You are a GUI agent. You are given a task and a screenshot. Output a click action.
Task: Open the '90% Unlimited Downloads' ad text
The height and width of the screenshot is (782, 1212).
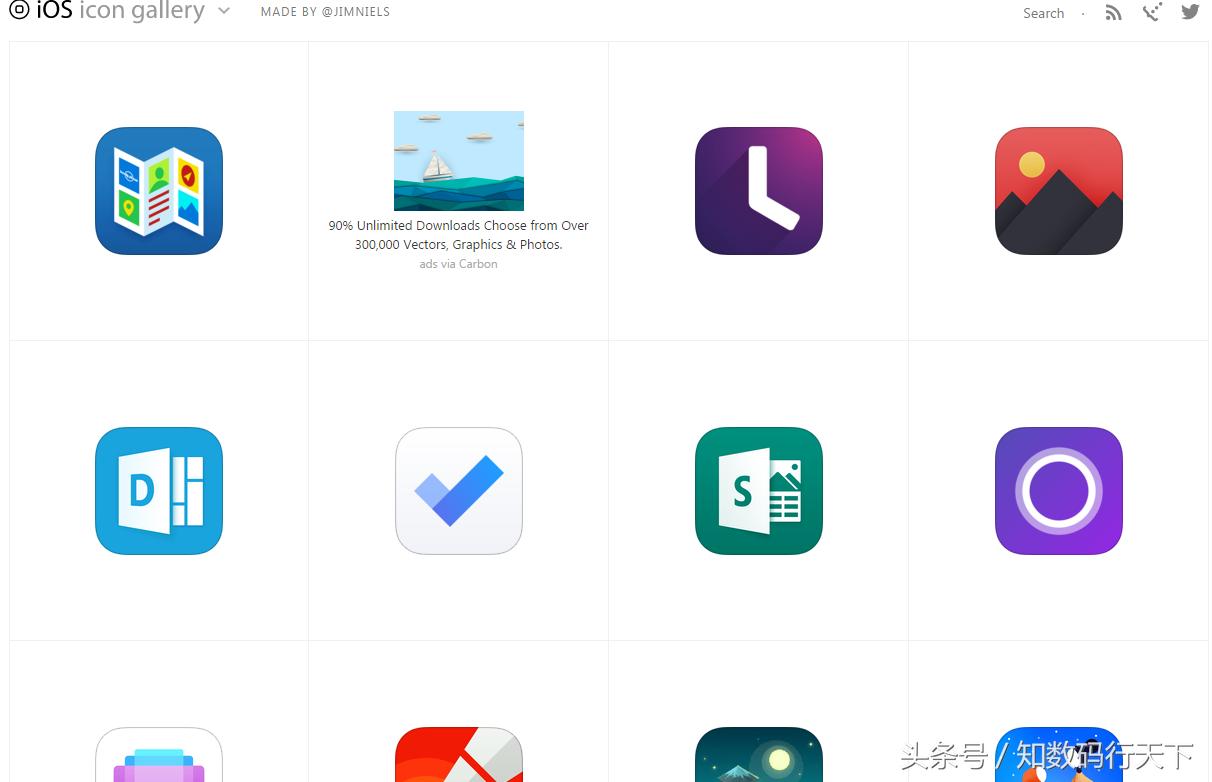pyautogui.click(x=459, y=235)
